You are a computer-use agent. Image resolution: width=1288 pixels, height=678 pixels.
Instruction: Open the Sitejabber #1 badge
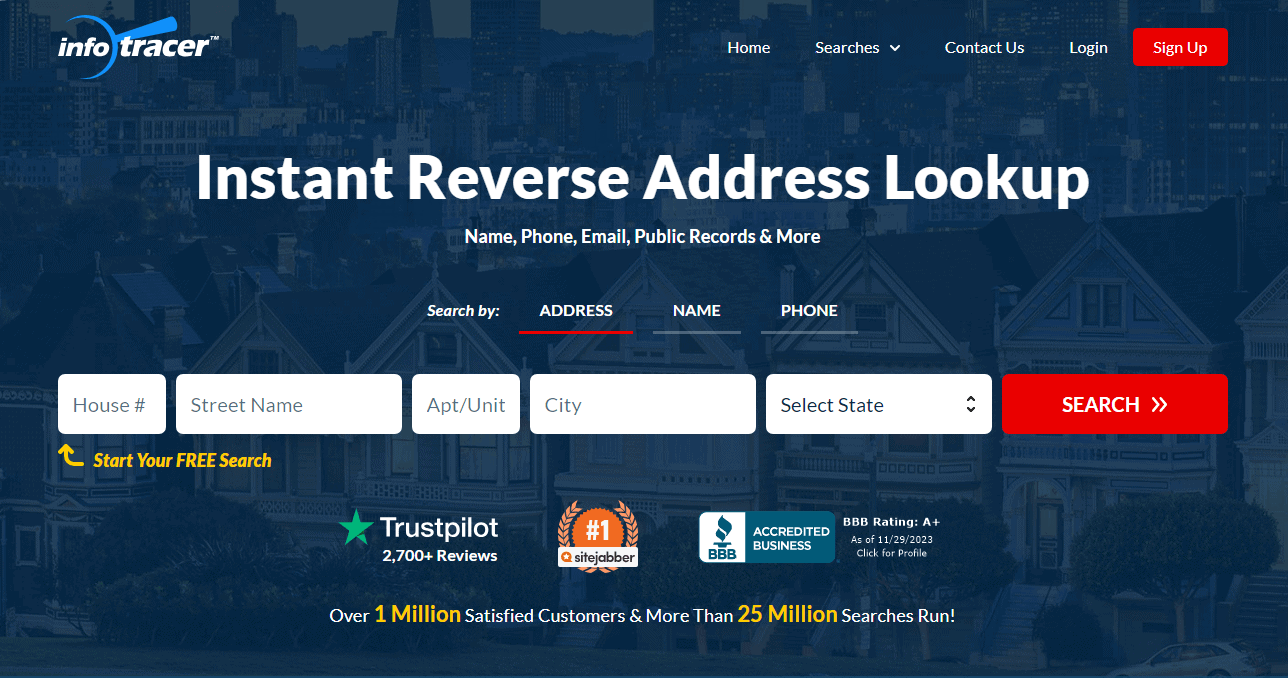pyautogui.click(x=597, y=534)
